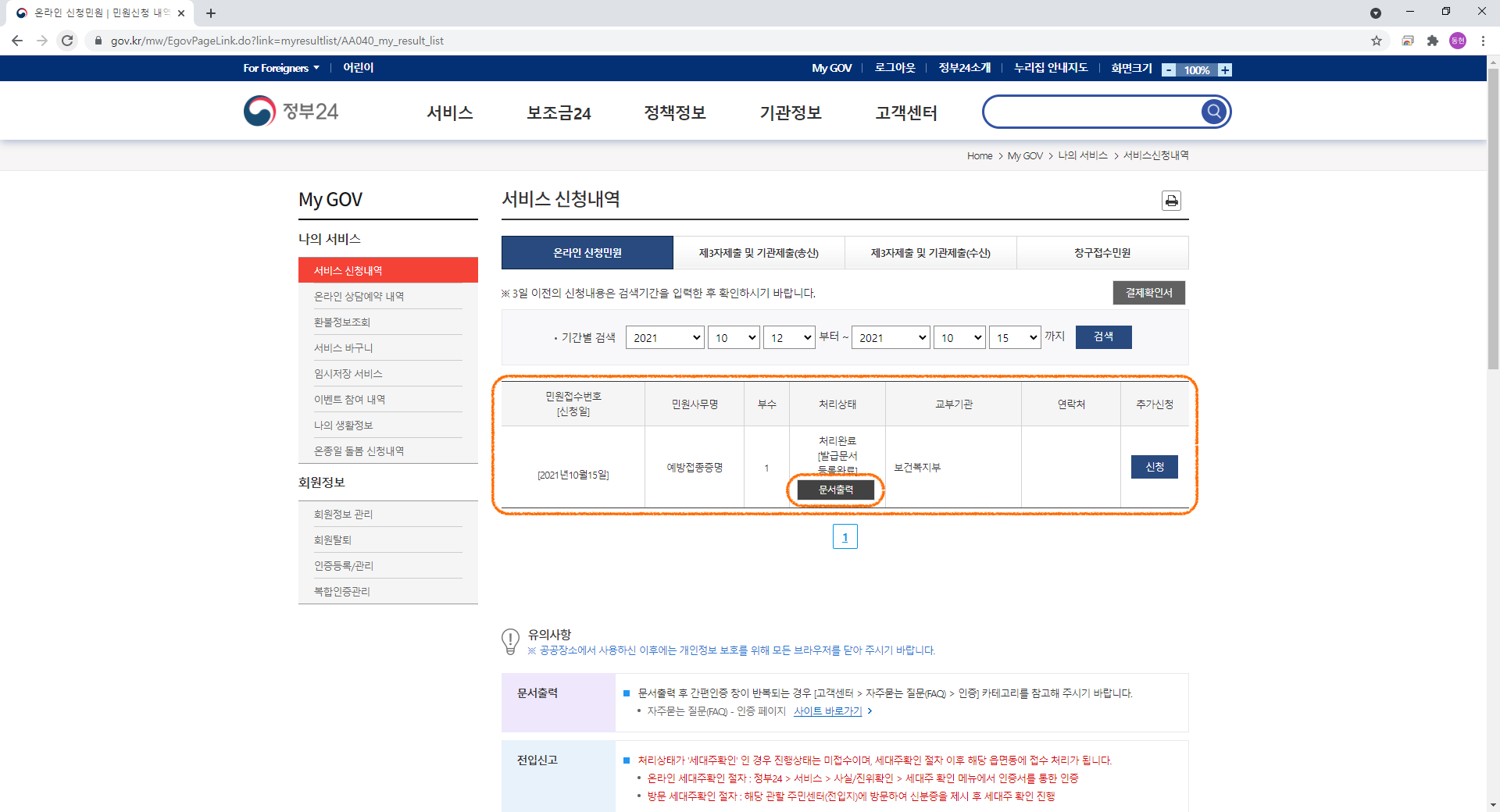This screenshot has height=812, width=1500.
Task: Open a new browser tab
Action: point(211,13)
